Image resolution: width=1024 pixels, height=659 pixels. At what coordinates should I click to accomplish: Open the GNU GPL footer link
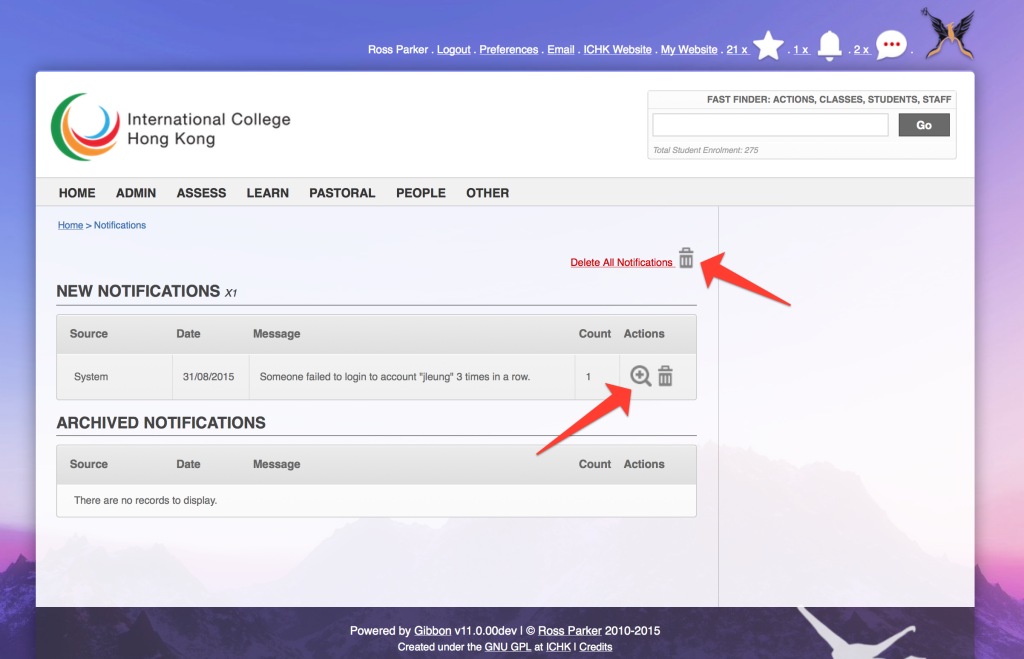tap(507, 647)
